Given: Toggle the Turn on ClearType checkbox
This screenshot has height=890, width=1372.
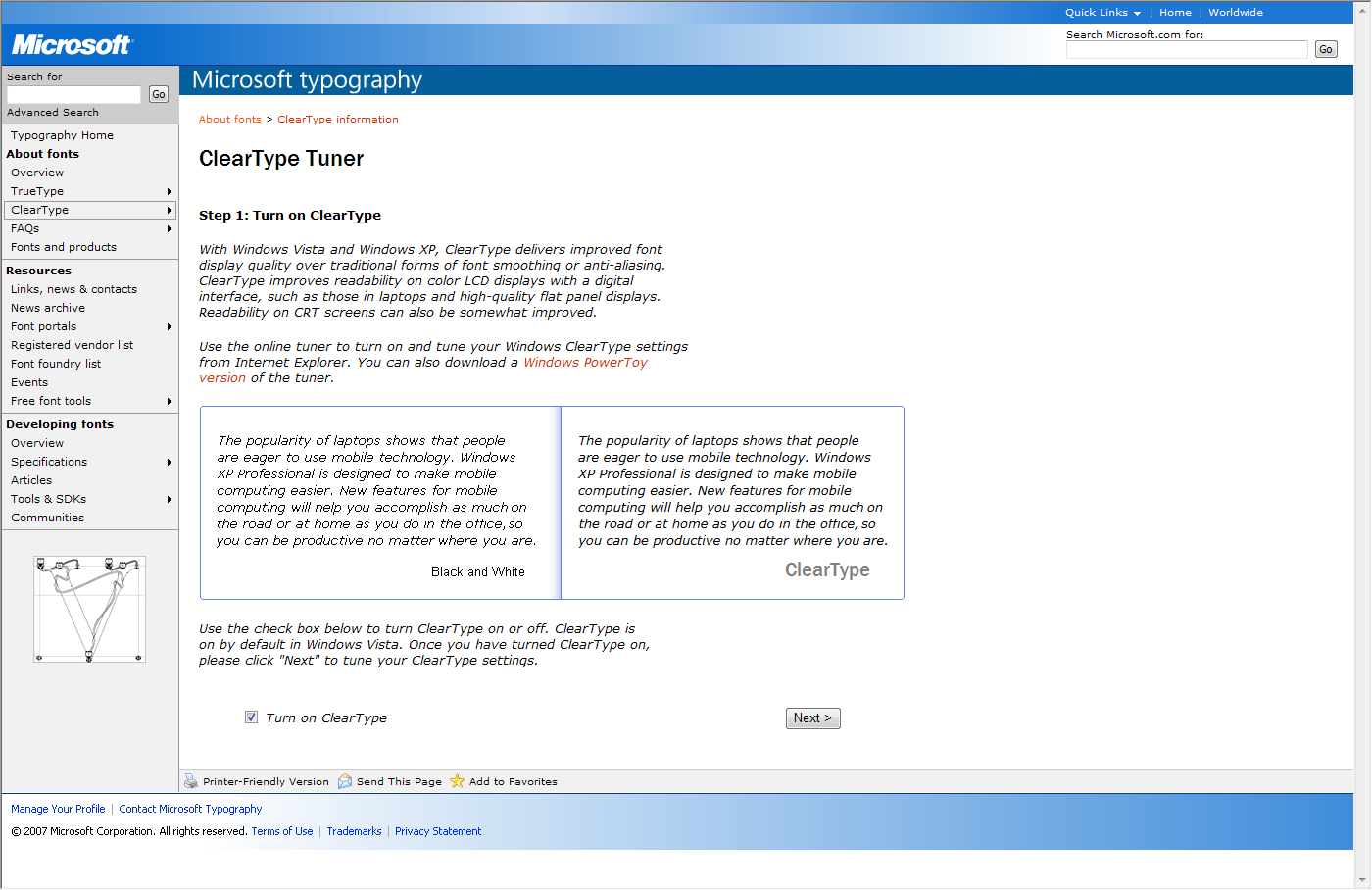Looking at the screenshot, I should (252, 717).
